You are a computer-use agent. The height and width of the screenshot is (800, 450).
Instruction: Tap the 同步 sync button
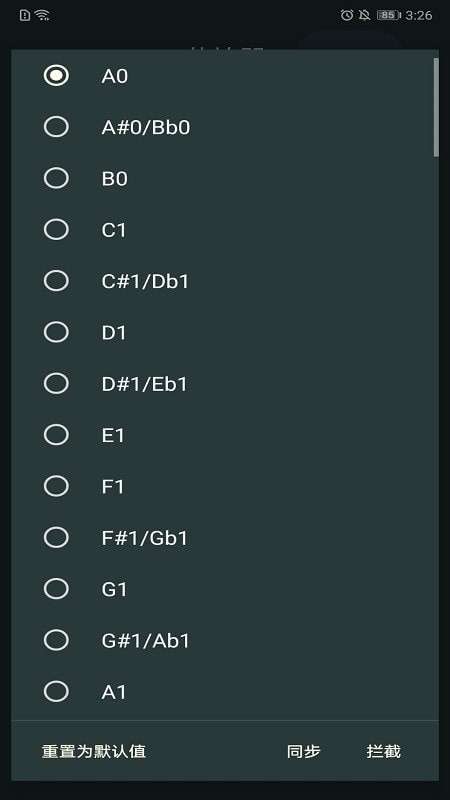304,751
